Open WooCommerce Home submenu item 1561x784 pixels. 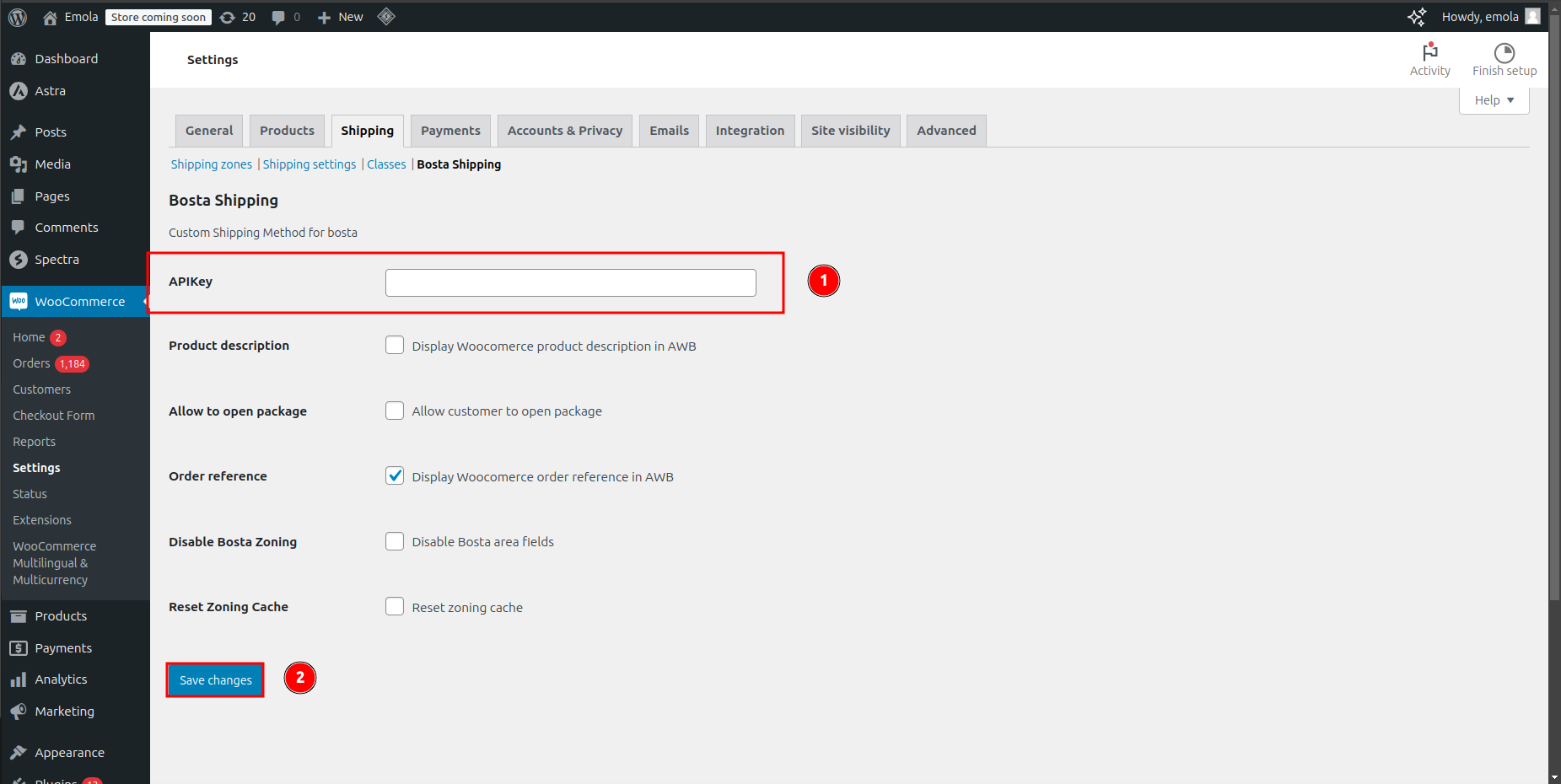click(29, 337)
